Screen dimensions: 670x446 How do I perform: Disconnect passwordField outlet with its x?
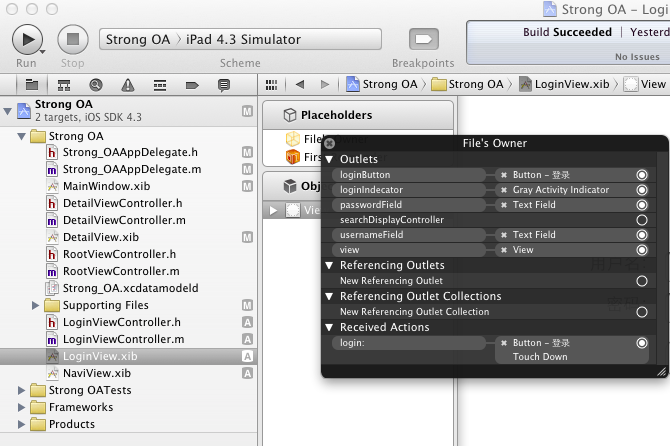coord(504,205)
